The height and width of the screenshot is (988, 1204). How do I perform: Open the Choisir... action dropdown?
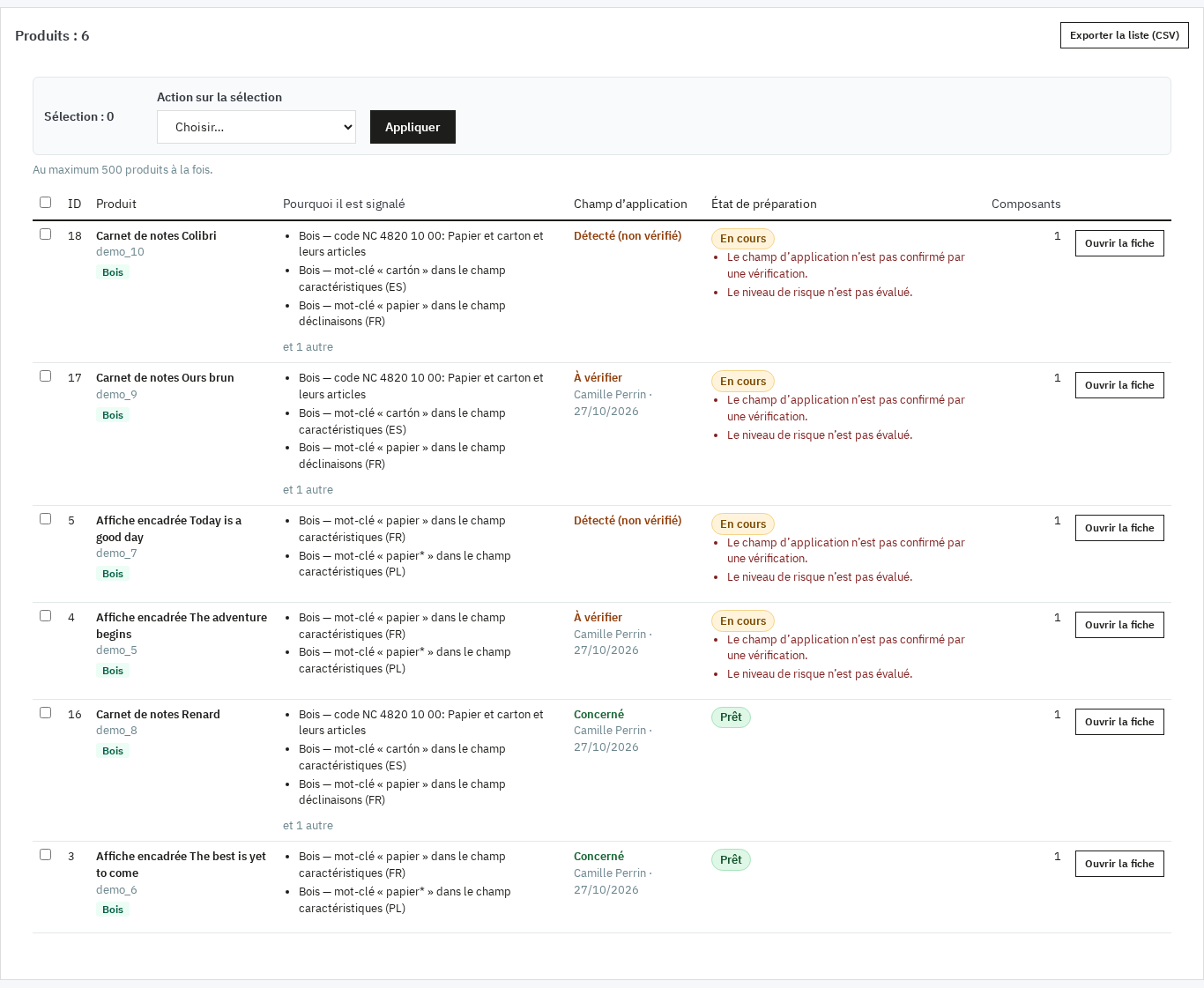click(x=256, y=127)
